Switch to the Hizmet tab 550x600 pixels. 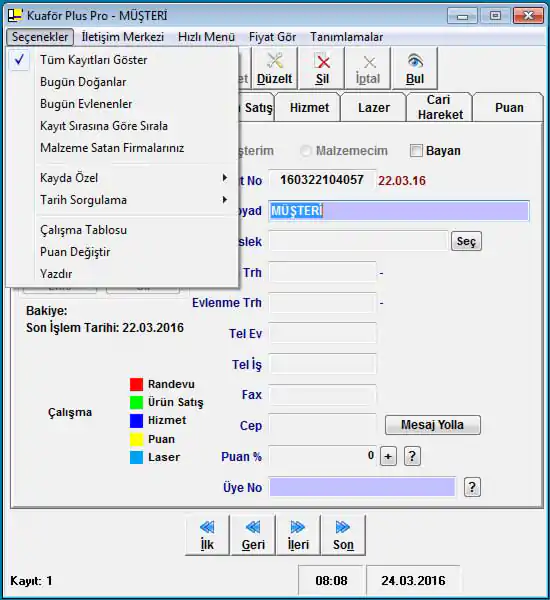tap(309, 108)
